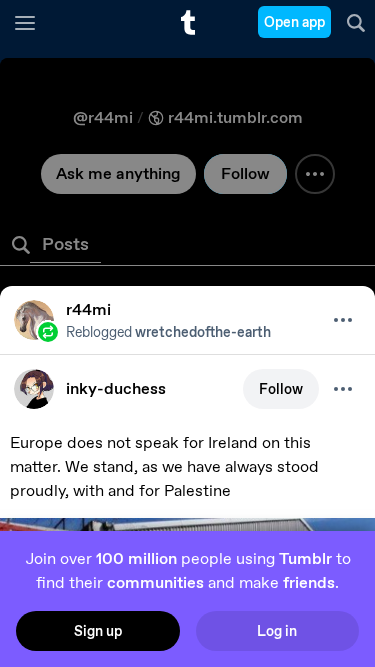Image resolution: width=375 pixels, height=667 pixels.
Task: Click the Tumblr logo icon
Action: click(188, 23)
